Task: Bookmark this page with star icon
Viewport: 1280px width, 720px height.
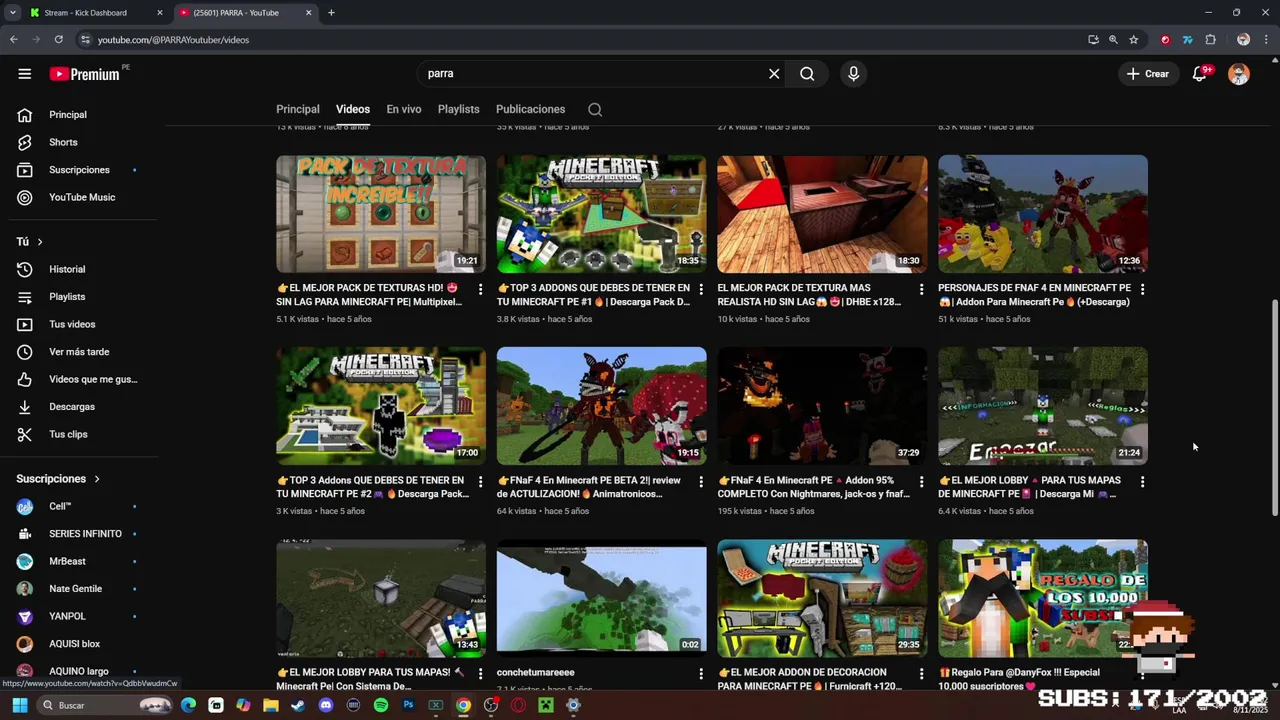Action: click(1134, 40)
